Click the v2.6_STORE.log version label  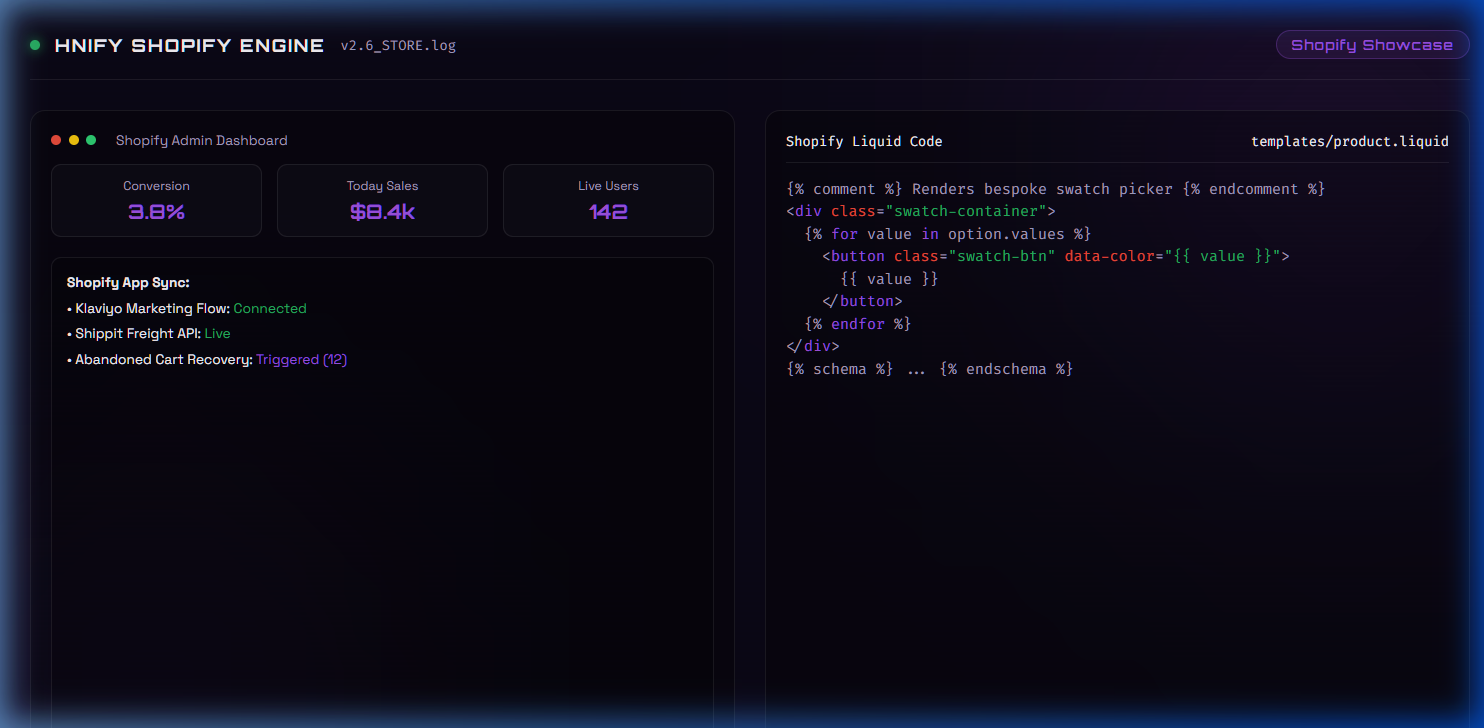398,46
